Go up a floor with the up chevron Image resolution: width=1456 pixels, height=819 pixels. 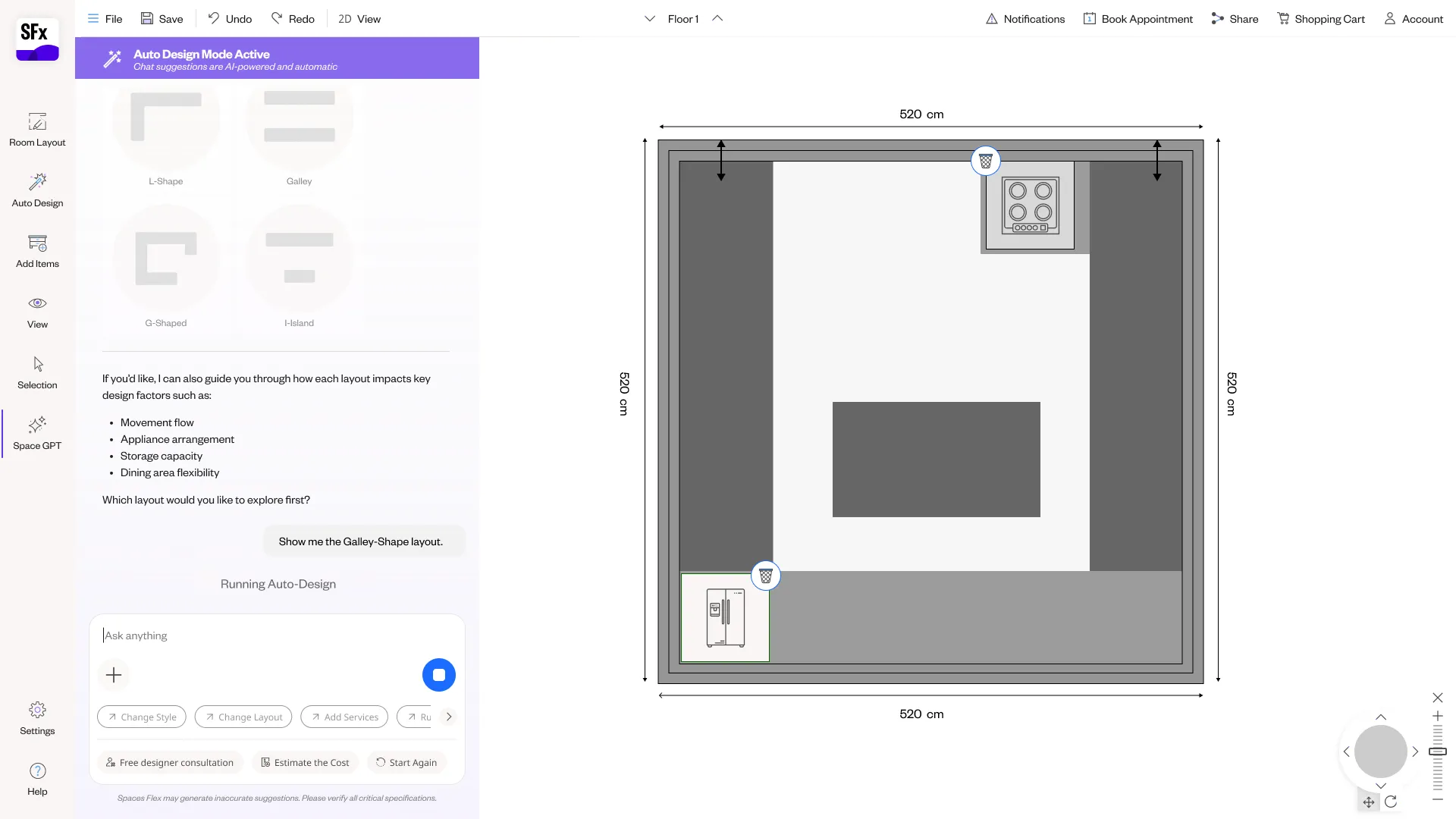click(717, 19)
